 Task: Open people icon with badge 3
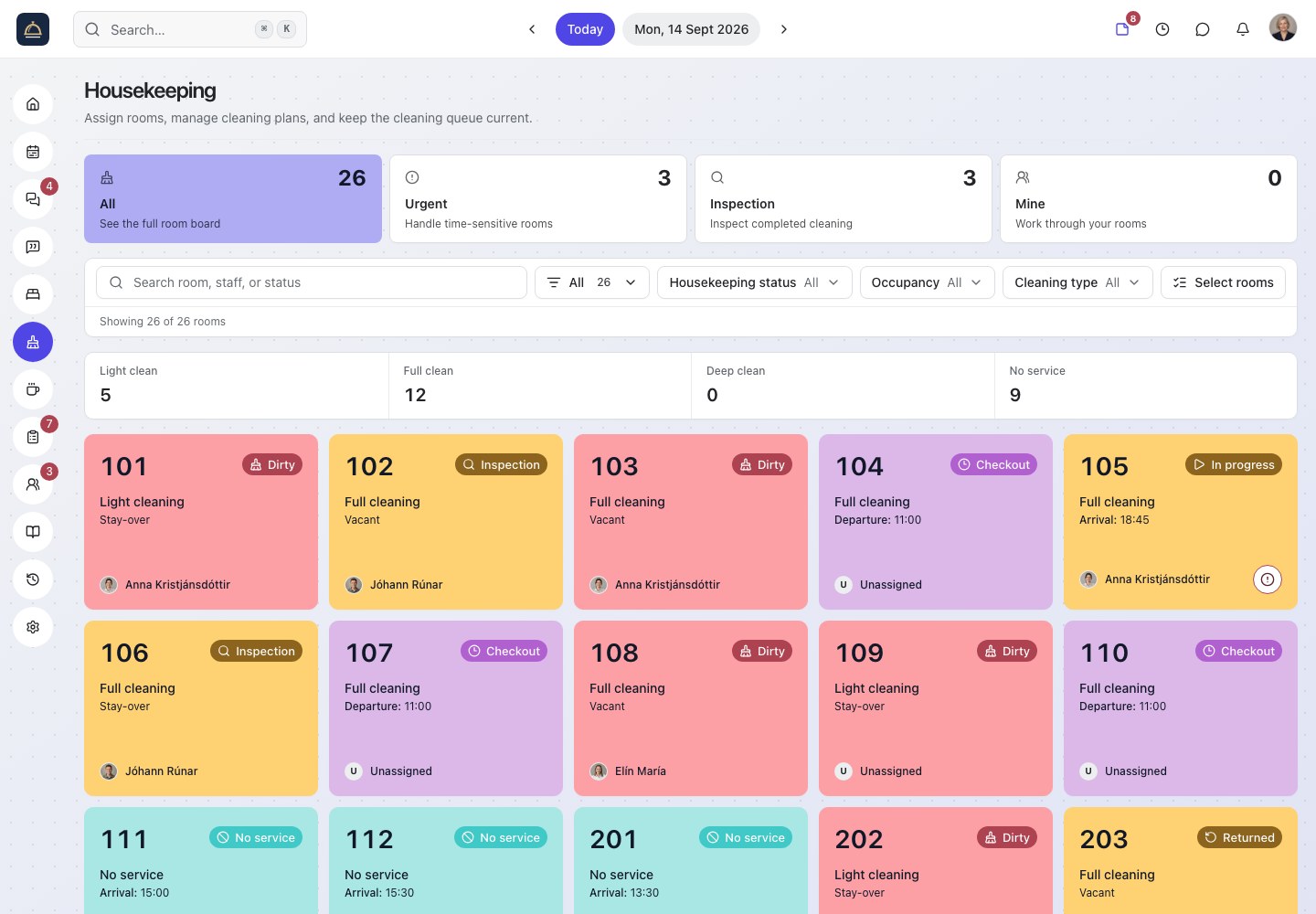click(x=33, y=484)
